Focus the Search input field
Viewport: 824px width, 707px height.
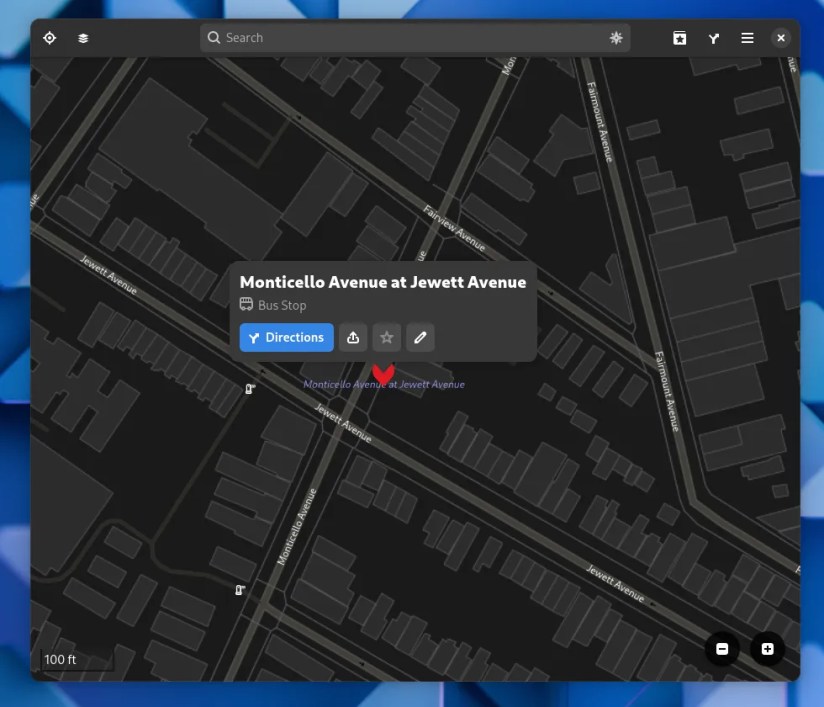point(415,38)
